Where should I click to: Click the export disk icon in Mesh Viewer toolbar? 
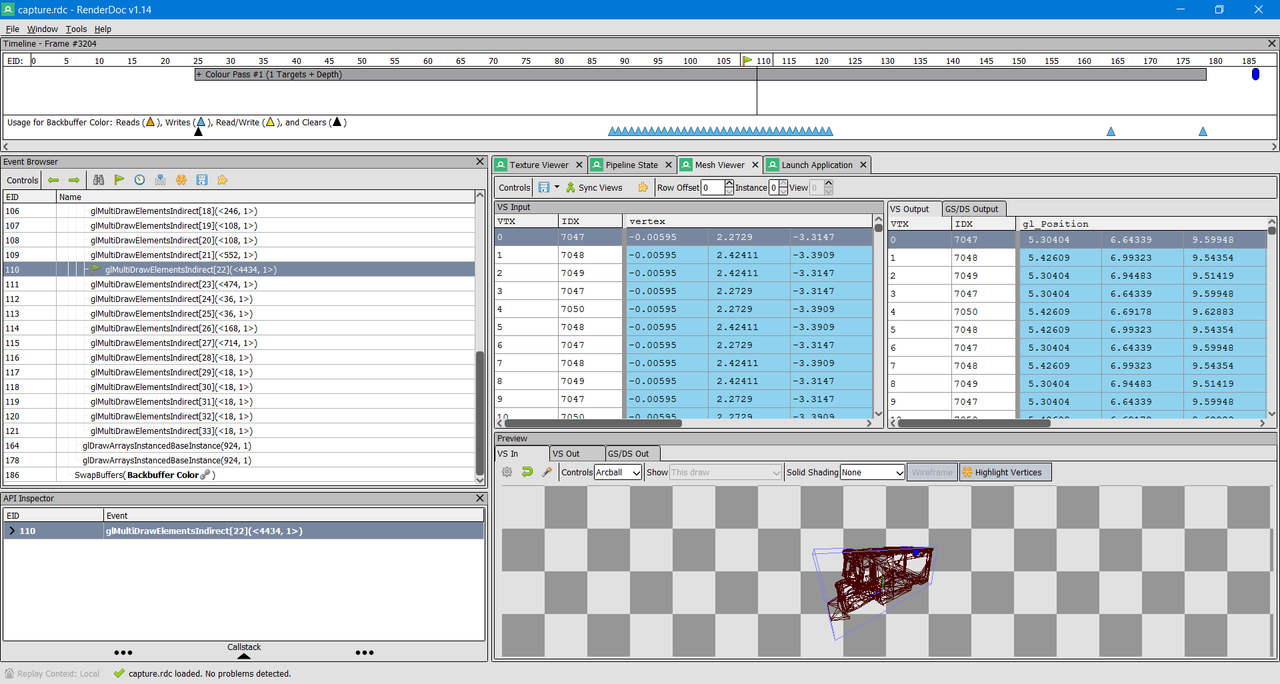point(544,187)
